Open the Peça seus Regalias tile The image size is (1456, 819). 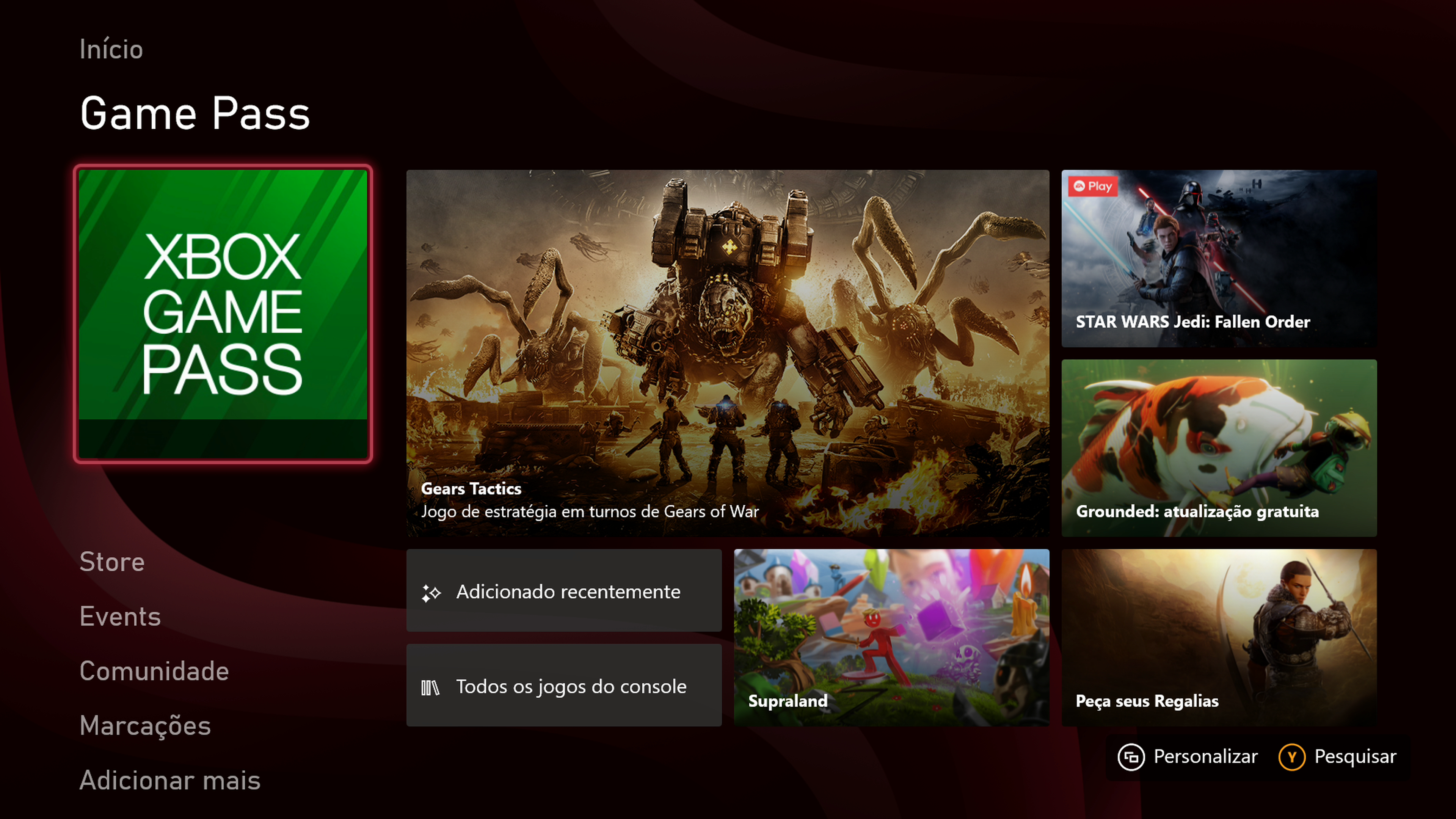pyautogui.click(x=1219, y=637)
